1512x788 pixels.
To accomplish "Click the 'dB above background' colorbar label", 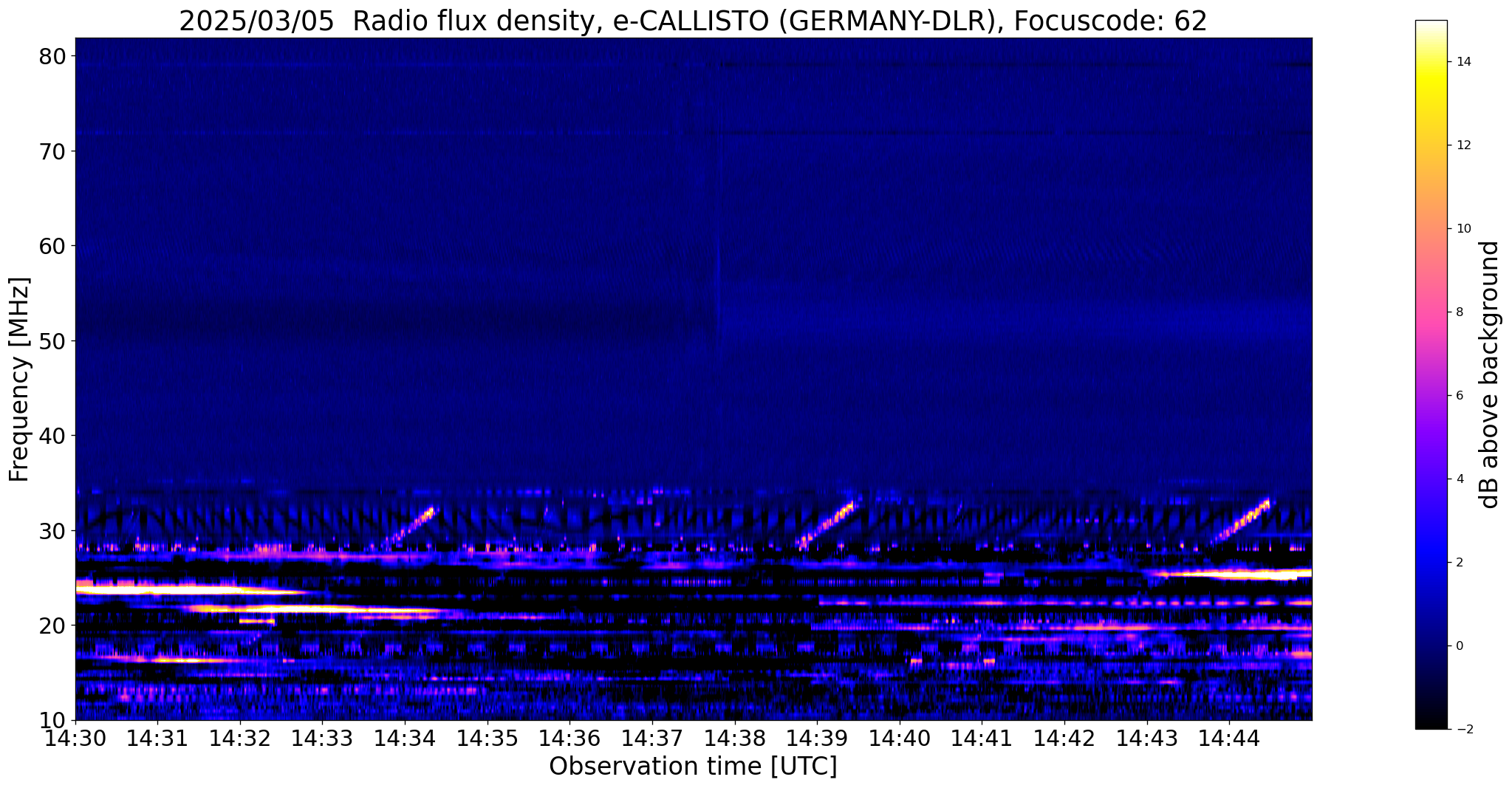I will tap(1489, 374).
